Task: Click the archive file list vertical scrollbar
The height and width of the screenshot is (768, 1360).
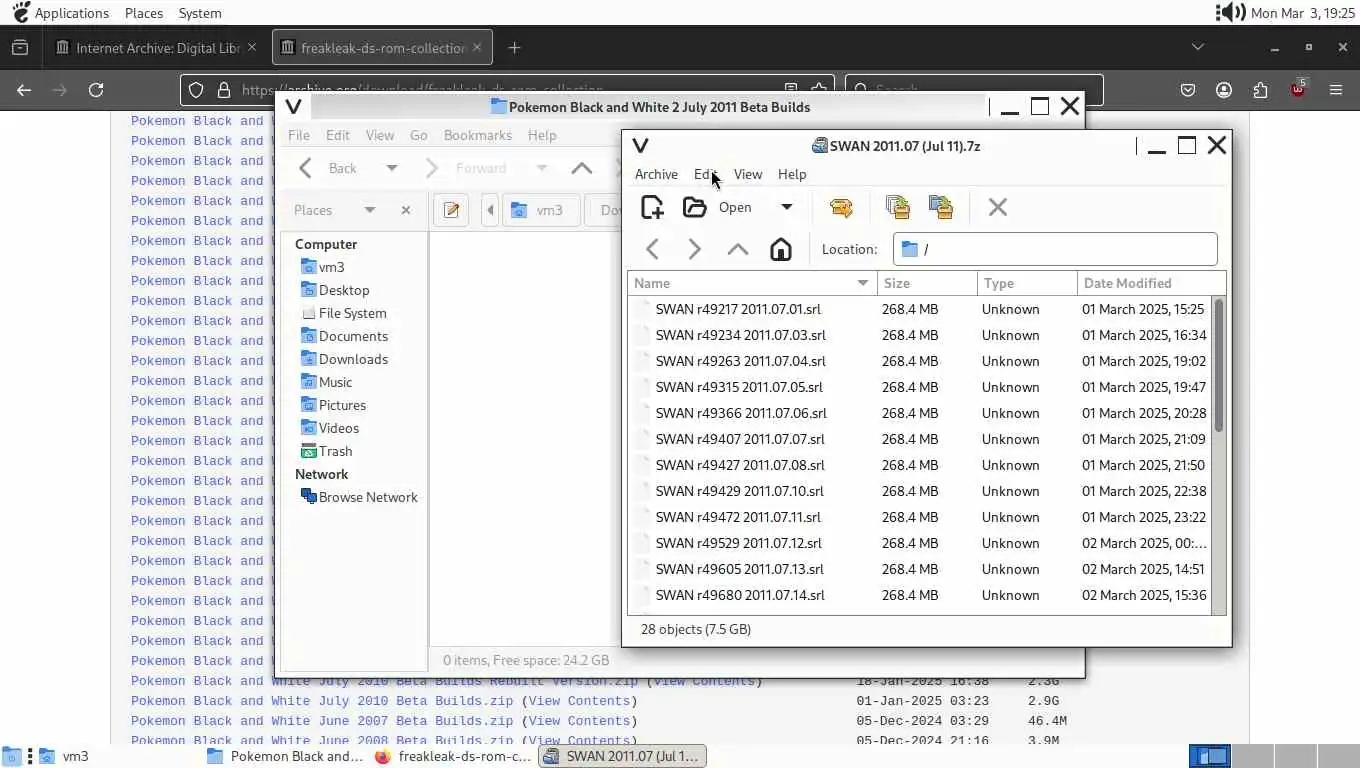Action: (1218, 365)
